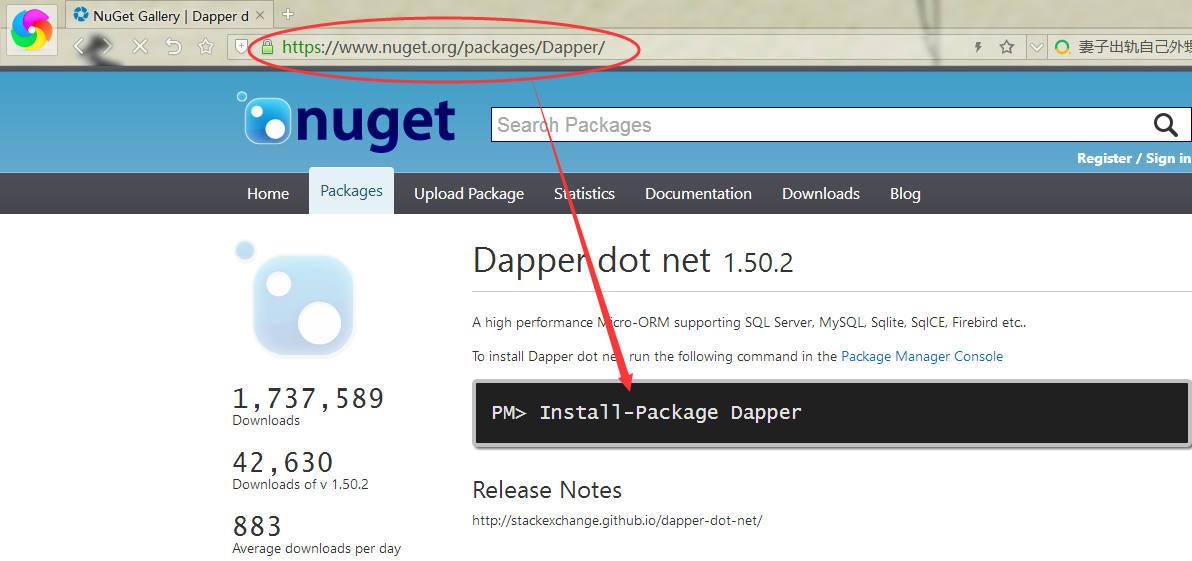Open Statistics menu item
This screenshot has width=1192, height=561.
584,194
